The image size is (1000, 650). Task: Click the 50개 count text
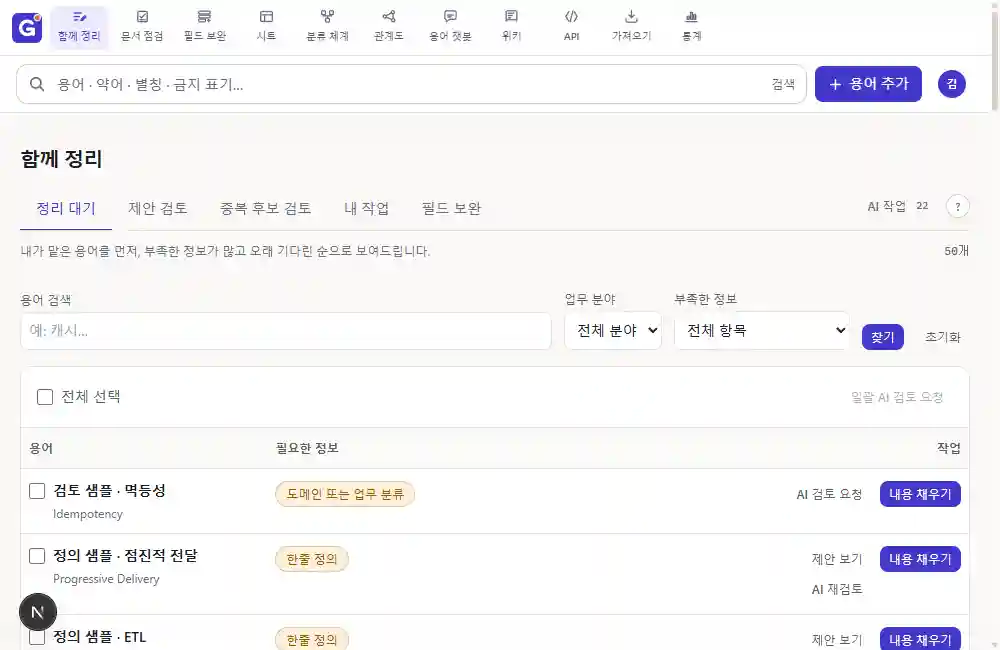(x=956, y=251)
